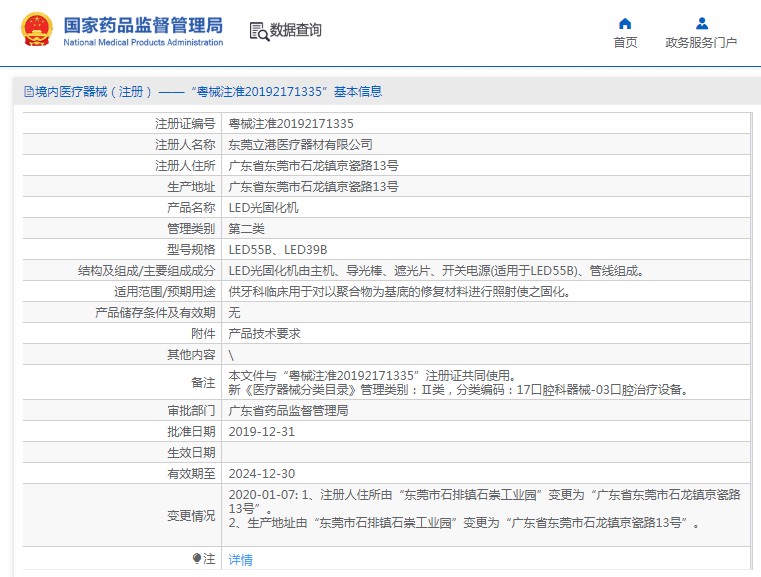This screenshot has height=577, width=761.
Task: Click the 注册证编号 row label
Action: coord(185,124)
